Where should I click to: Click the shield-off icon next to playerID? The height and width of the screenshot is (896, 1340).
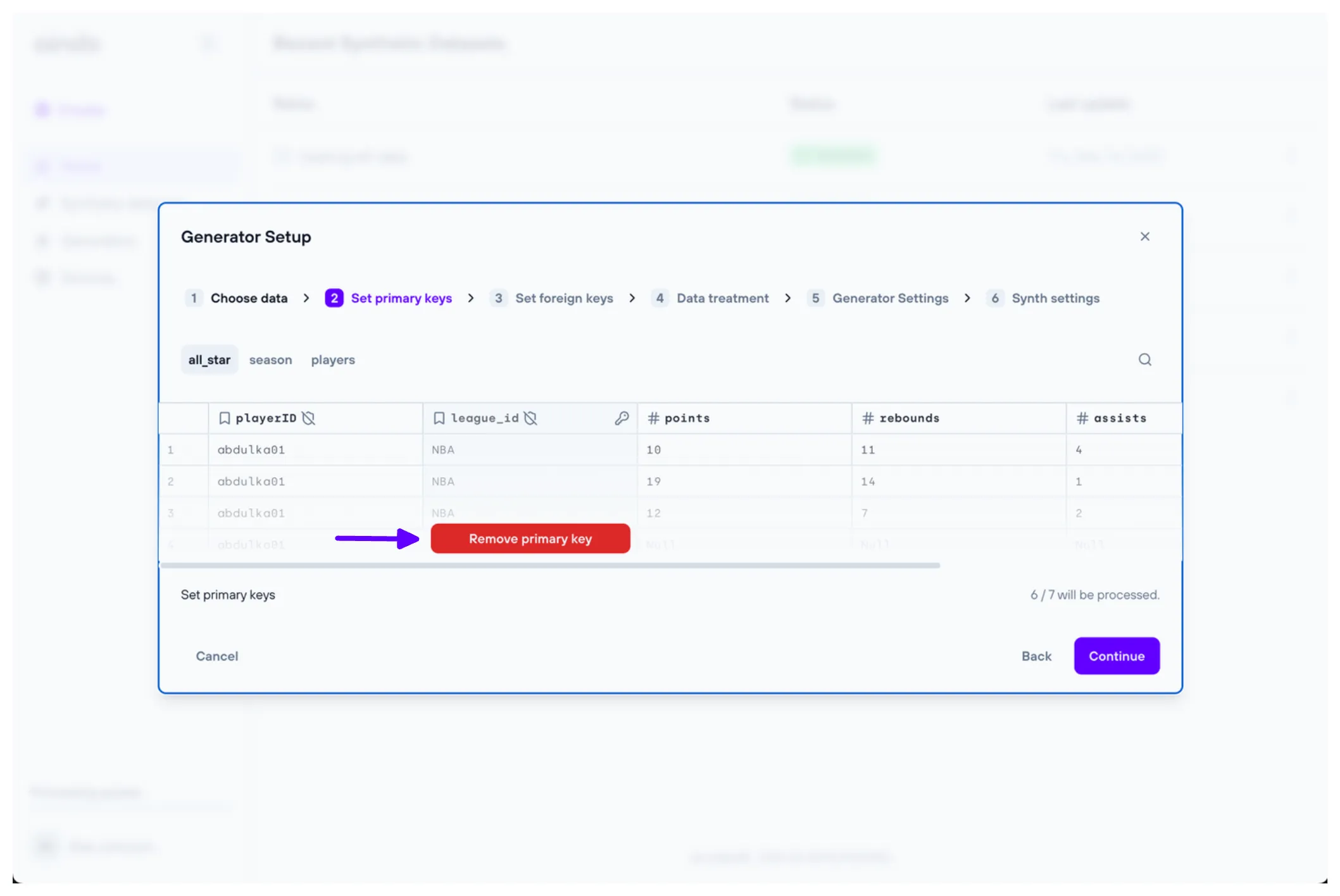[308, 418]
